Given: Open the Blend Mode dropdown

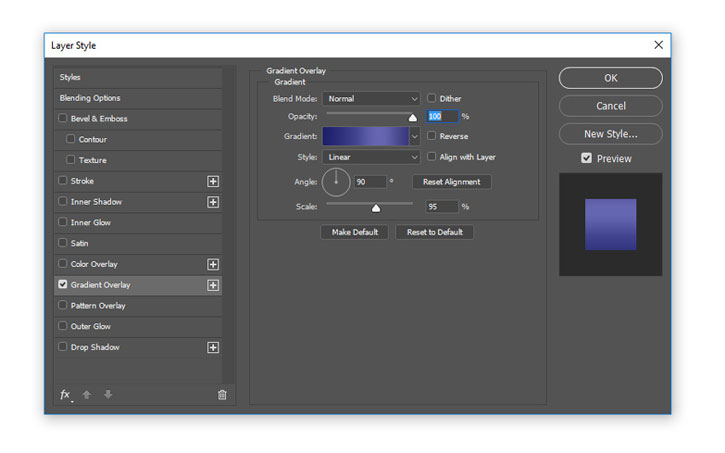Looking at the screenshot, I should click(371, 98).
